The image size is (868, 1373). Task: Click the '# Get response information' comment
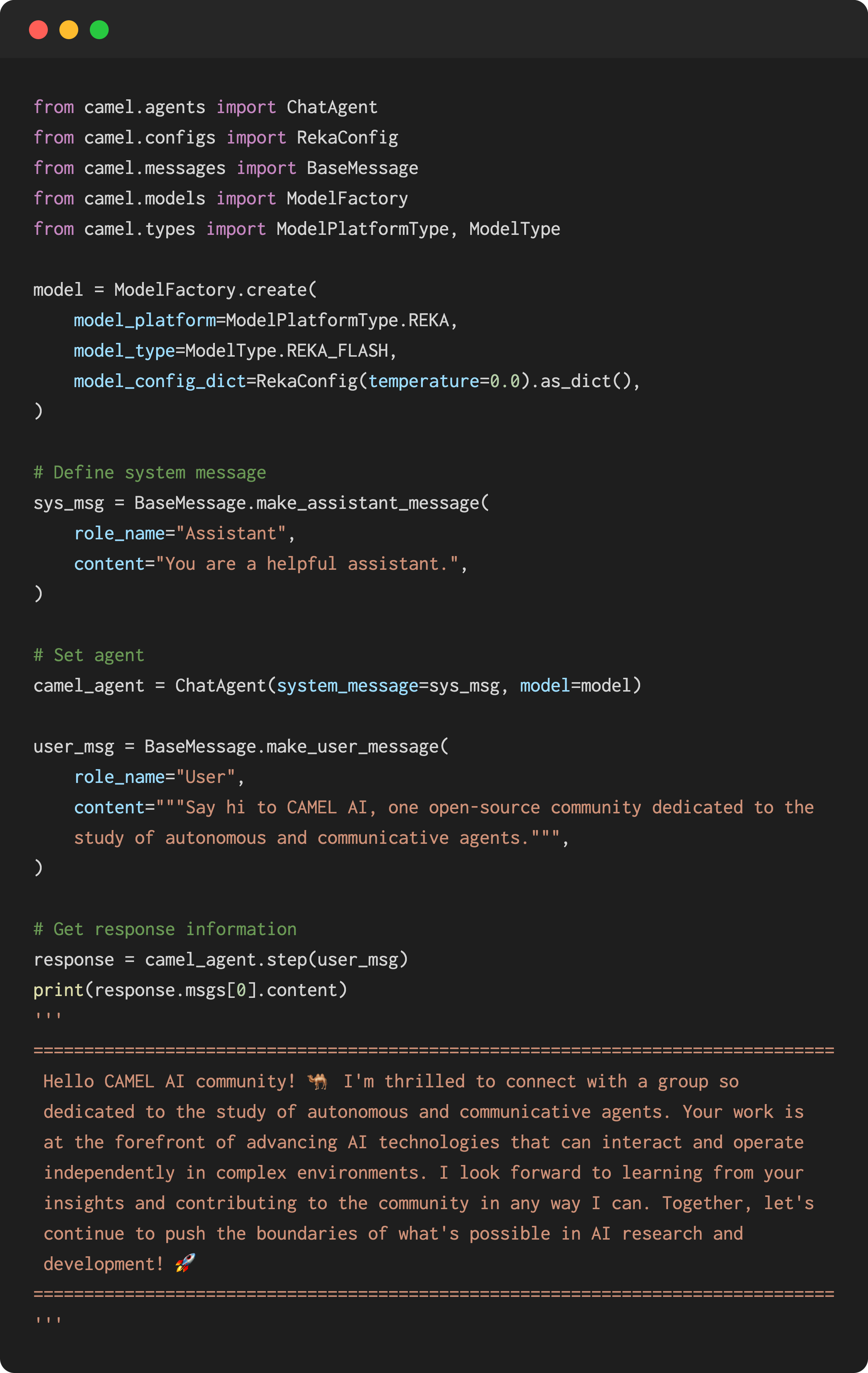click(x=165, y=929)
